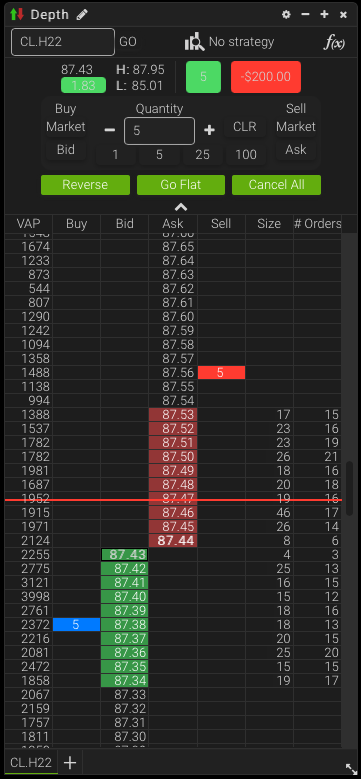Click the strategy chart icon

(194, 42)
